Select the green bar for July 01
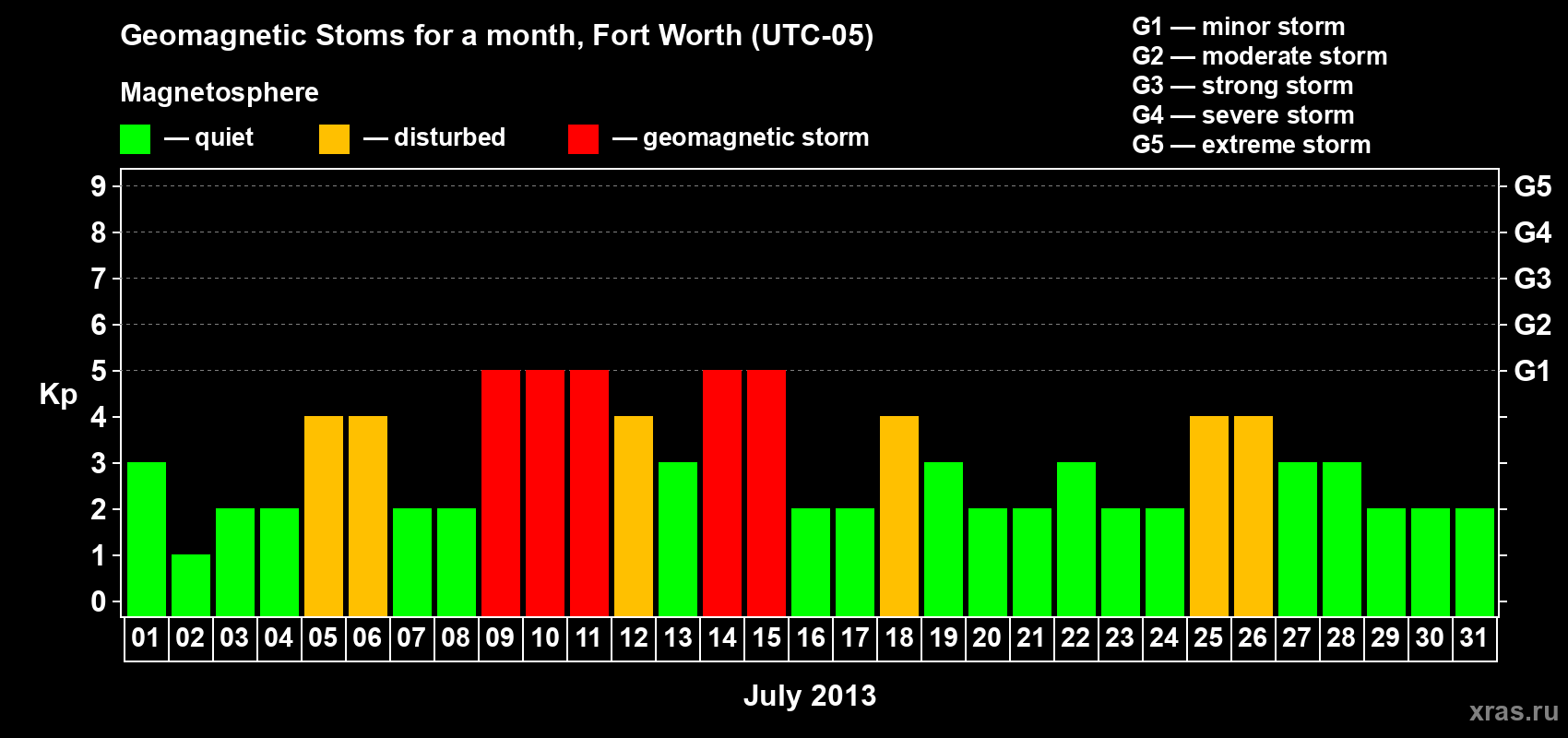The height and width of the screenshot is (738, 1568). 147,539
